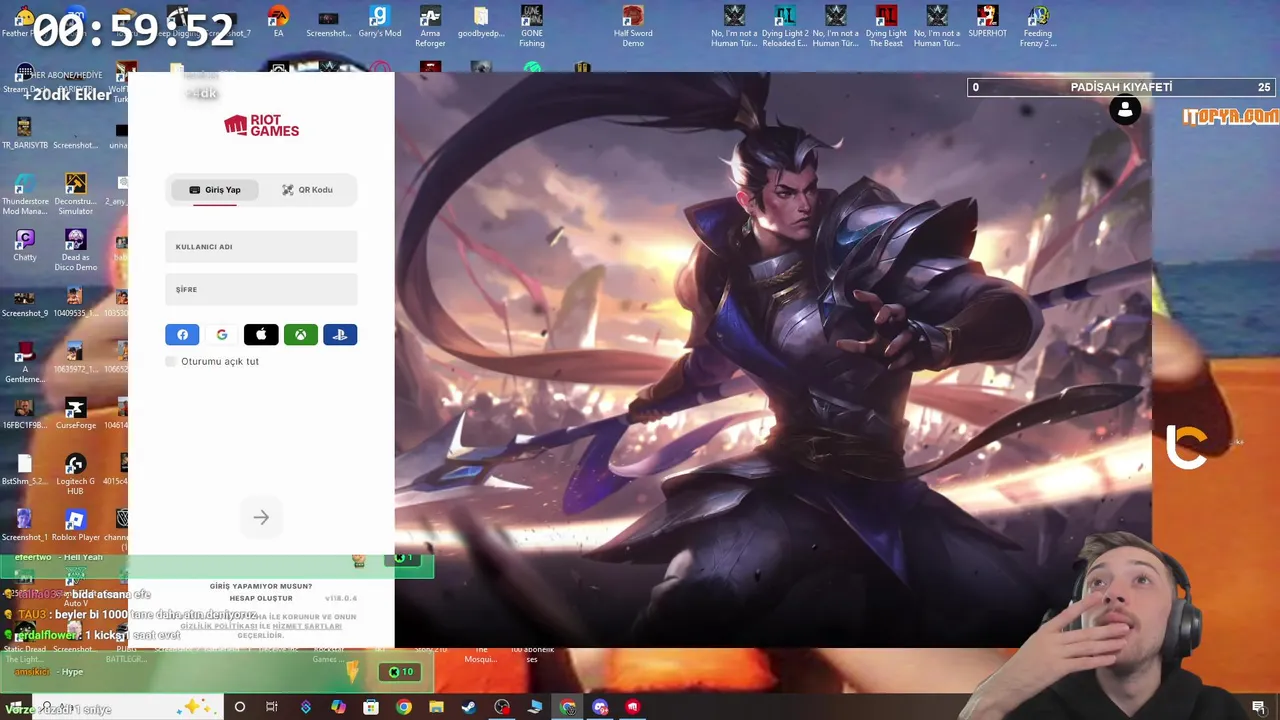Select the Half Sword Demo desktop shortcut
This screenshot has width=1280, height=720.
pos(633,27)
